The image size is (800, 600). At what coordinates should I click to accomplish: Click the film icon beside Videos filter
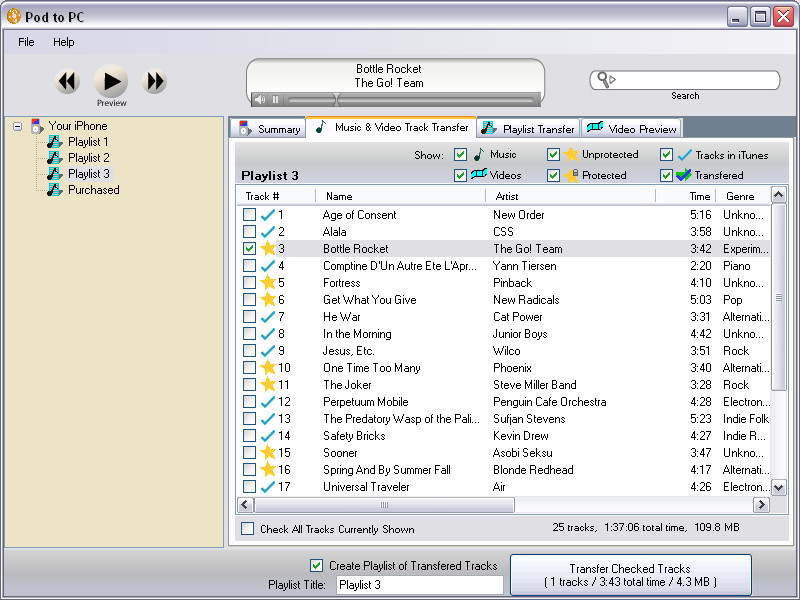pos(479,174)
